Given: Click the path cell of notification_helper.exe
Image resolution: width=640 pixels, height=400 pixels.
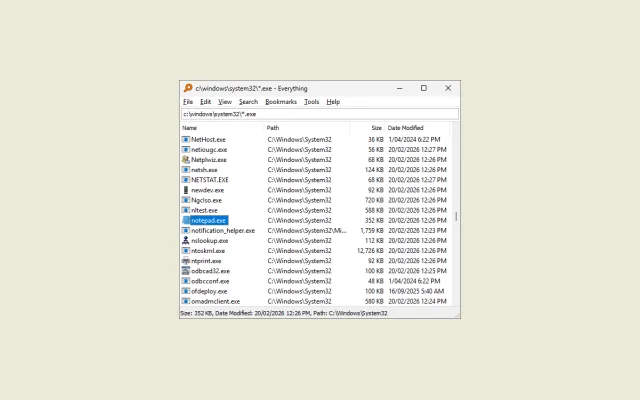Looking at the screenshot, I should 307,231.
